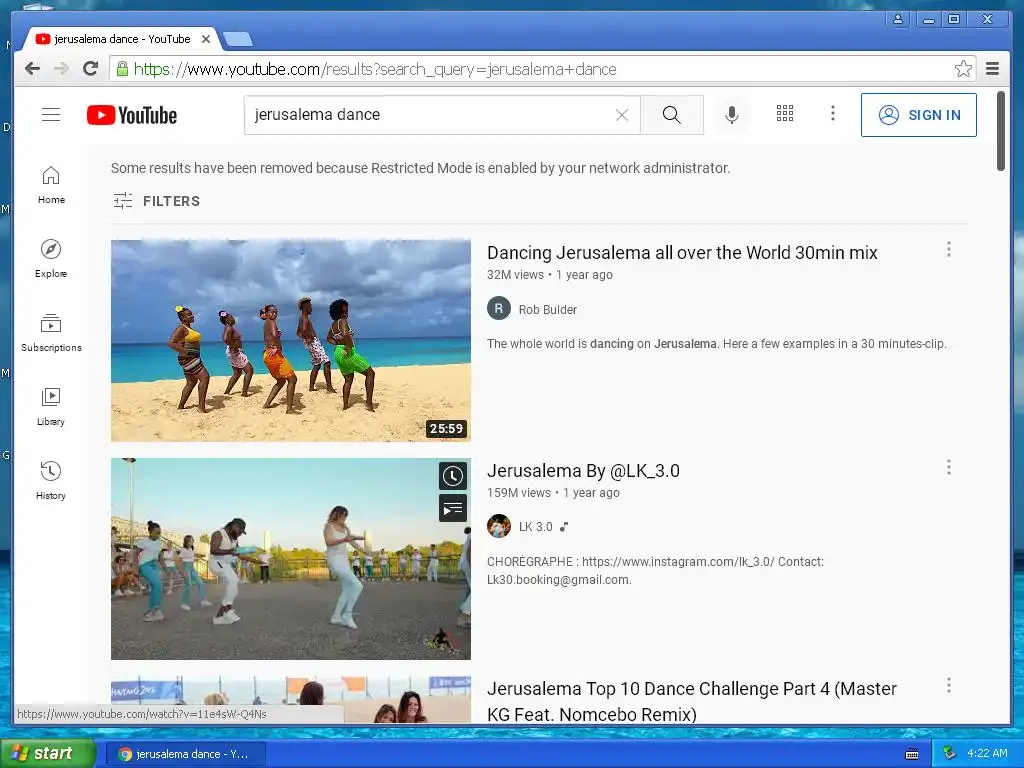Open the Chrome hamburger menu
This screenshot has width=1024, height=768.
click(x=993, y=69)
